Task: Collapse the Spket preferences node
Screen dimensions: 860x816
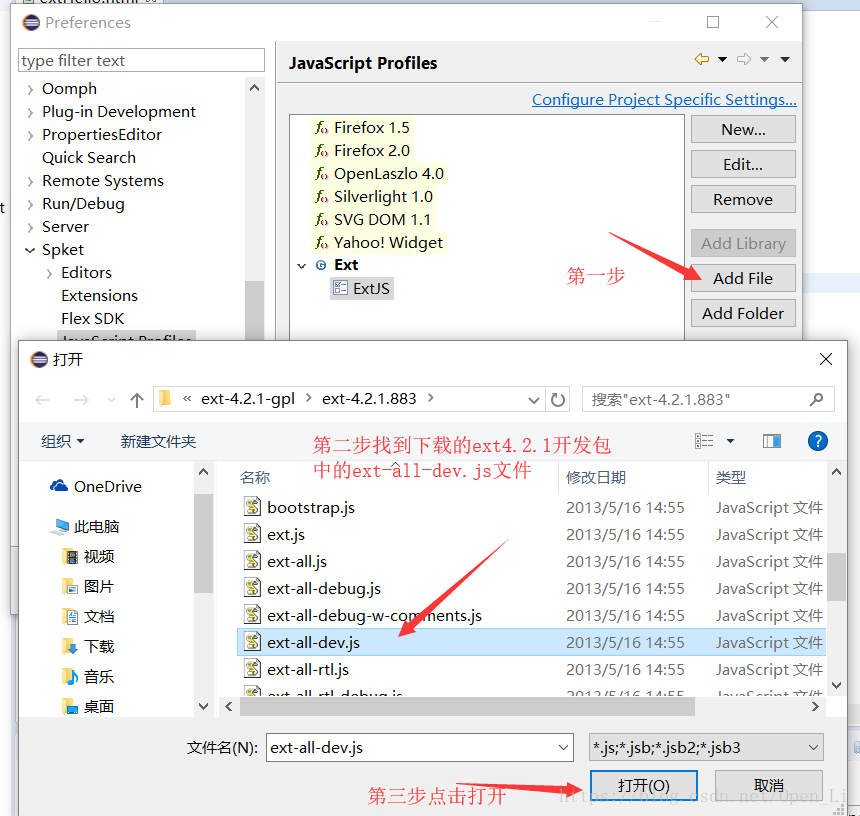Action: (x=30, y=250)
